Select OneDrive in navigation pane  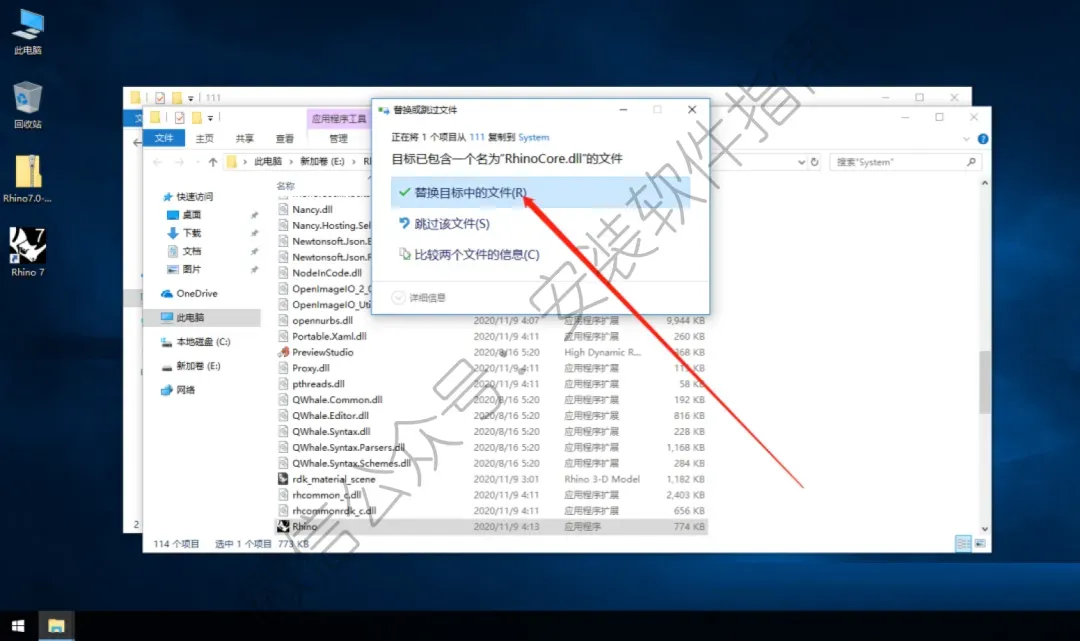point(189,293)
